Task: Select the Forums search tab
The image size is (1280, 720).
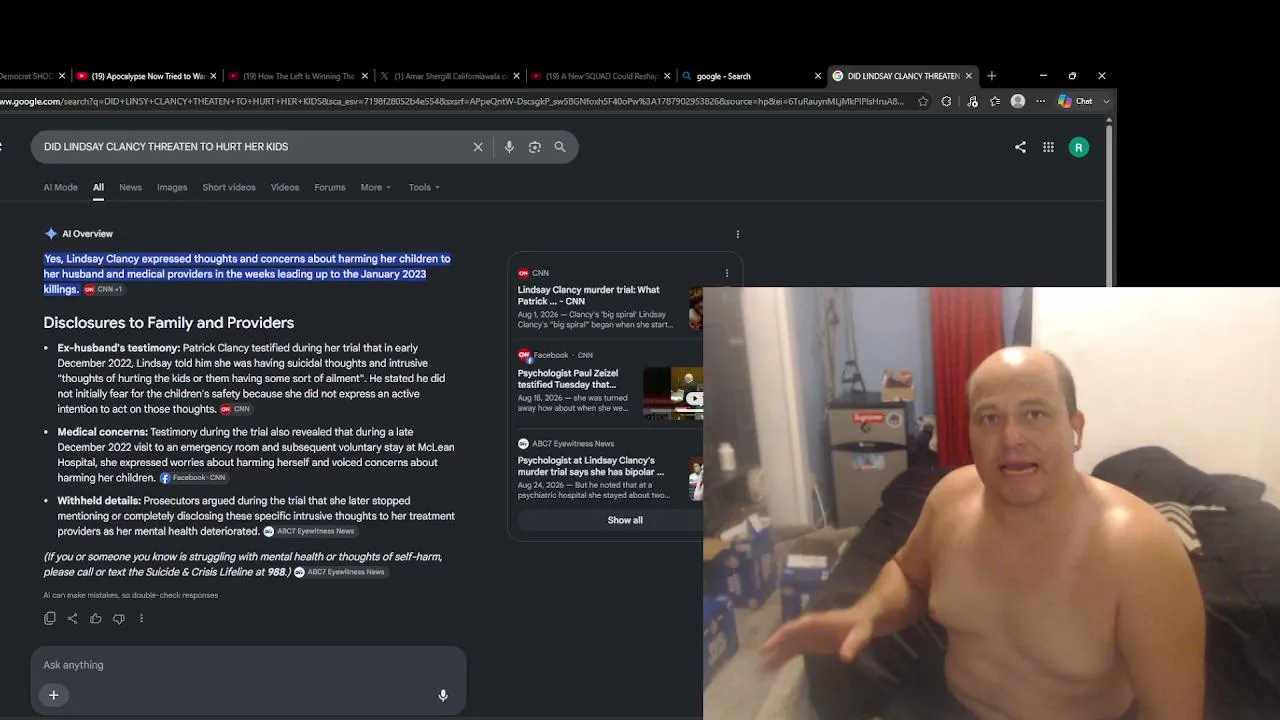Action: pos(330,187)
